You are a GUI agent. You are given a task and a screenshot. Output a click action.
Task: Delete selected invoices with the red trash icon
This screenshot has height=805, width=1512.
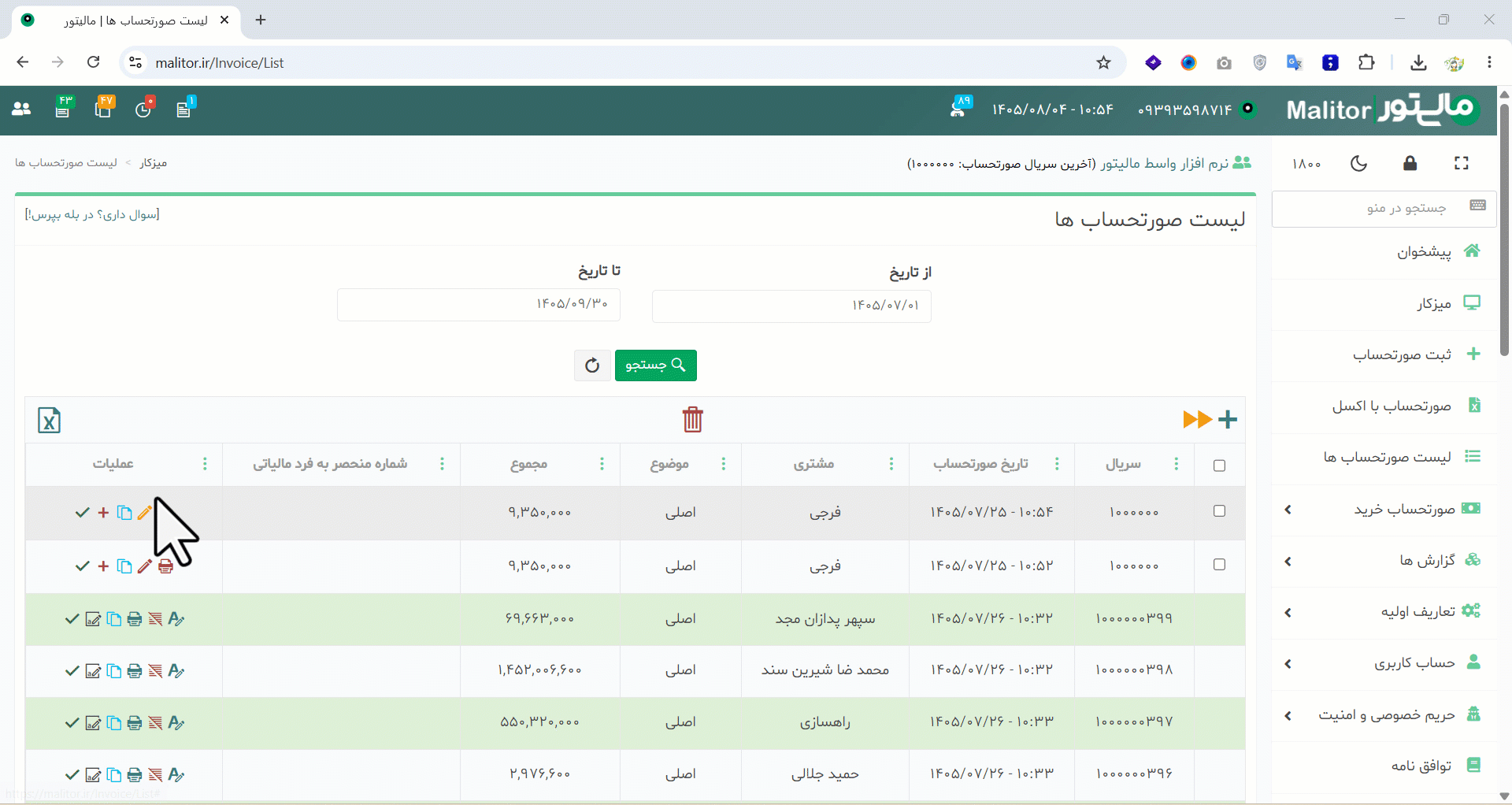tap(693, 419)
